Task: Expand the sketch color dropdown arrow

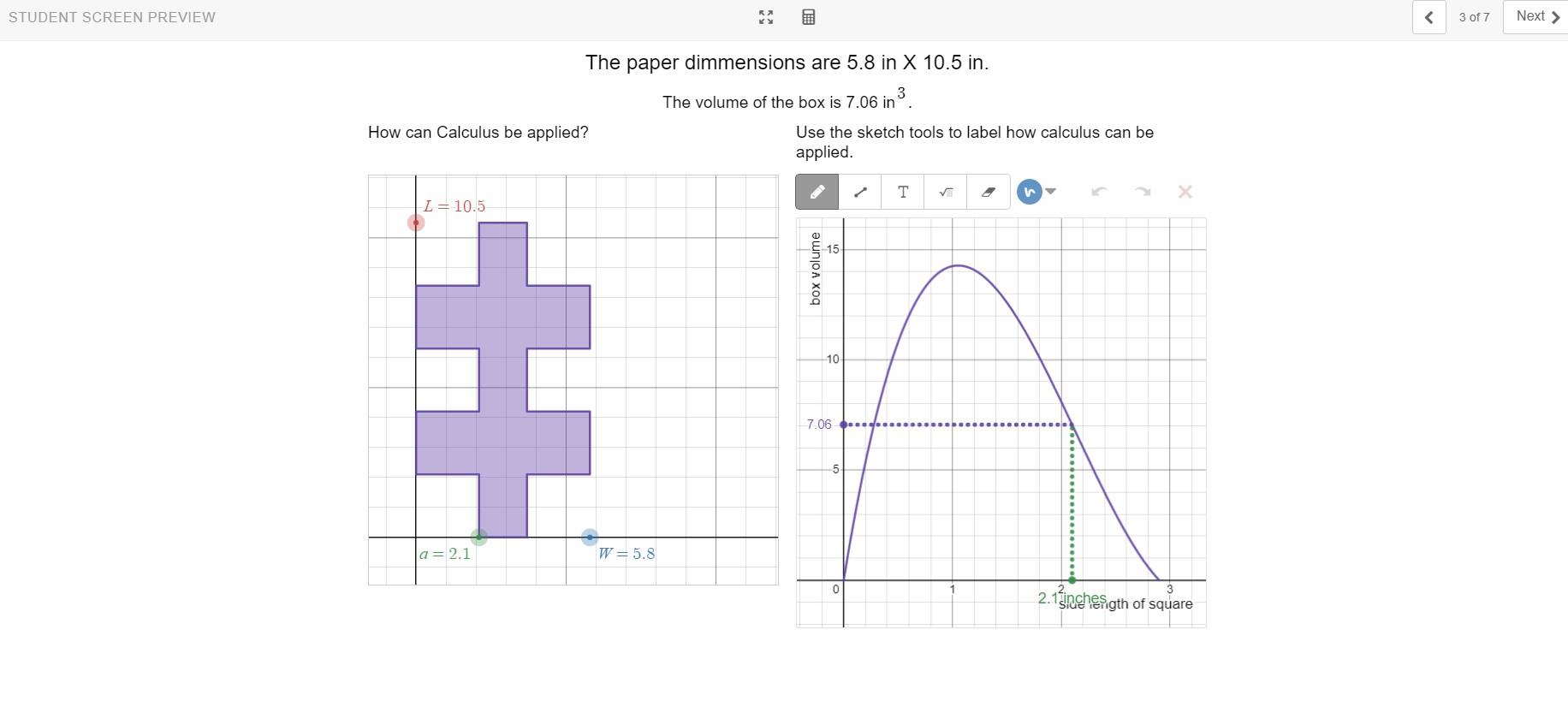Action: coord(1051,192)
